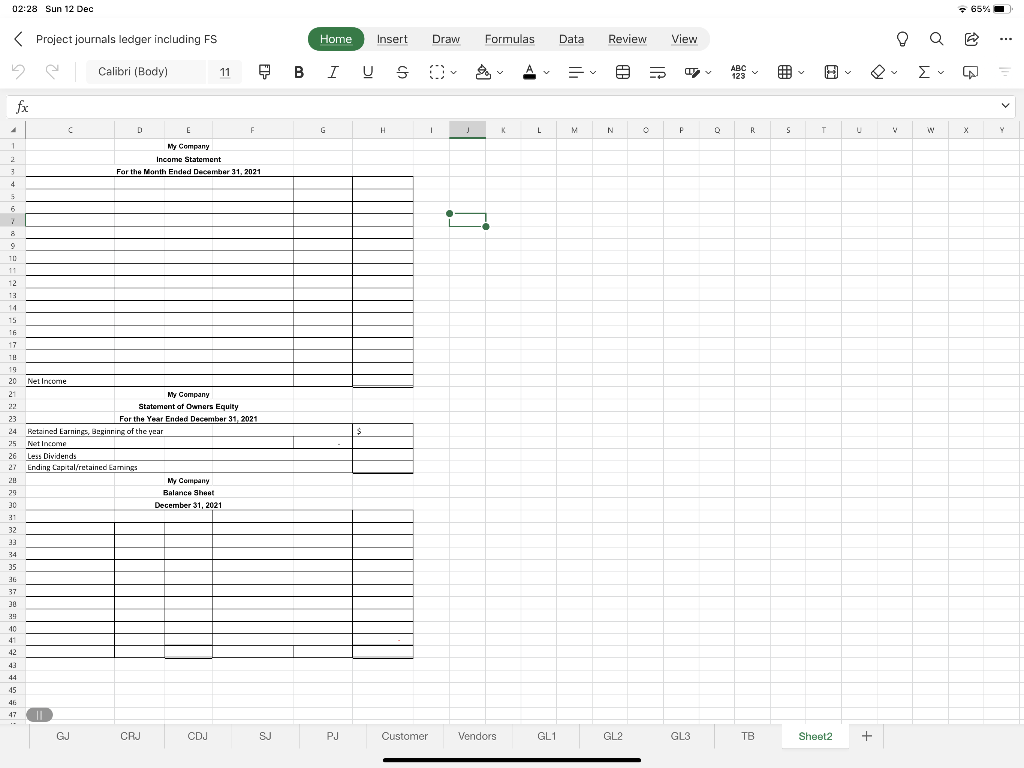The height and width of the screenshot is (768, 1024).
Task: Select column H header
Action: click(x=383, y=130)
